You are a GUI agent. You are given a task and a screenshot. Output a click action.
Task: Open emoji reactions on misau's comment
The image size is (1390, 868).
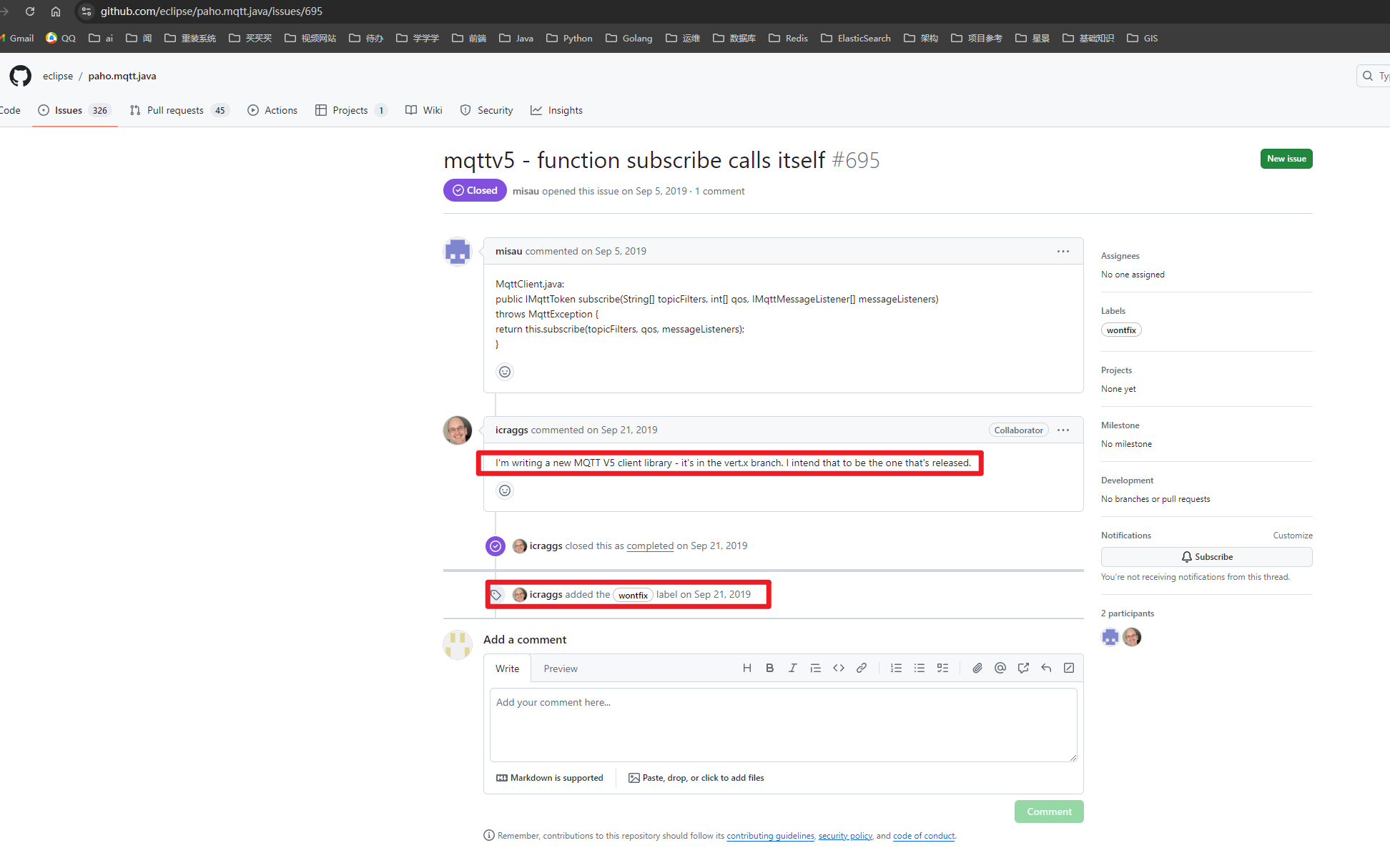point(505,371)
